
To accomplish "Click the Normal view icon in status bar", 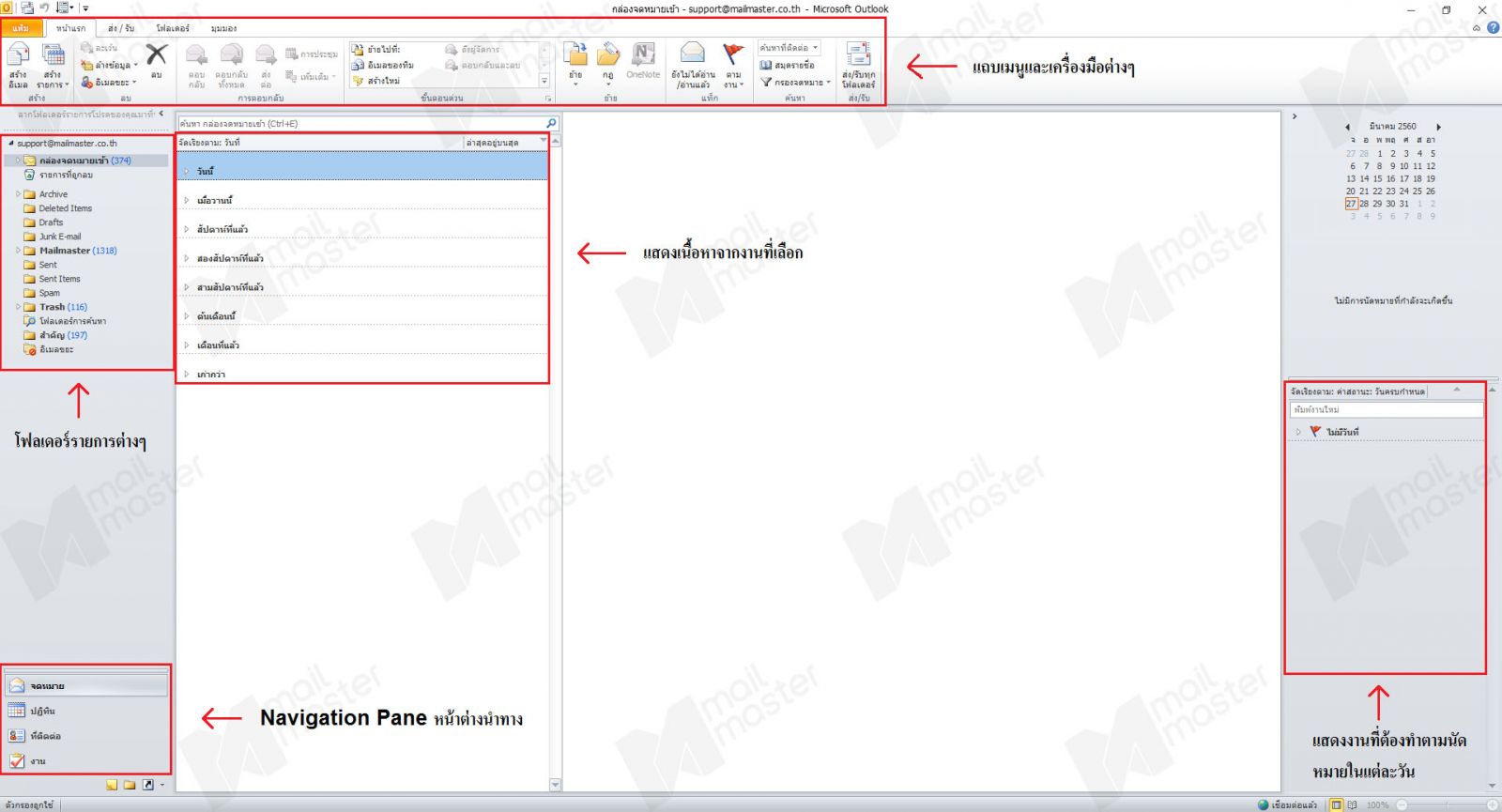I will [1337, 804].
